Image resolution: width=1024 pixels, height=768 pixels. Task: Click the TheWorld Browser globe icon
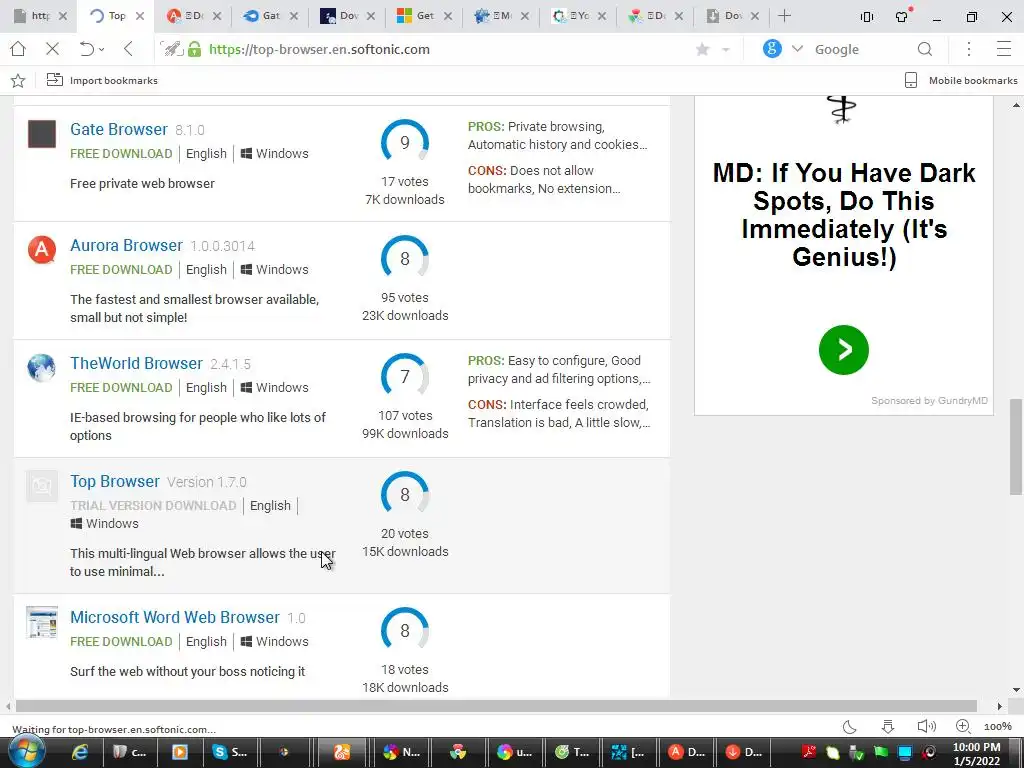click(41, 368)
